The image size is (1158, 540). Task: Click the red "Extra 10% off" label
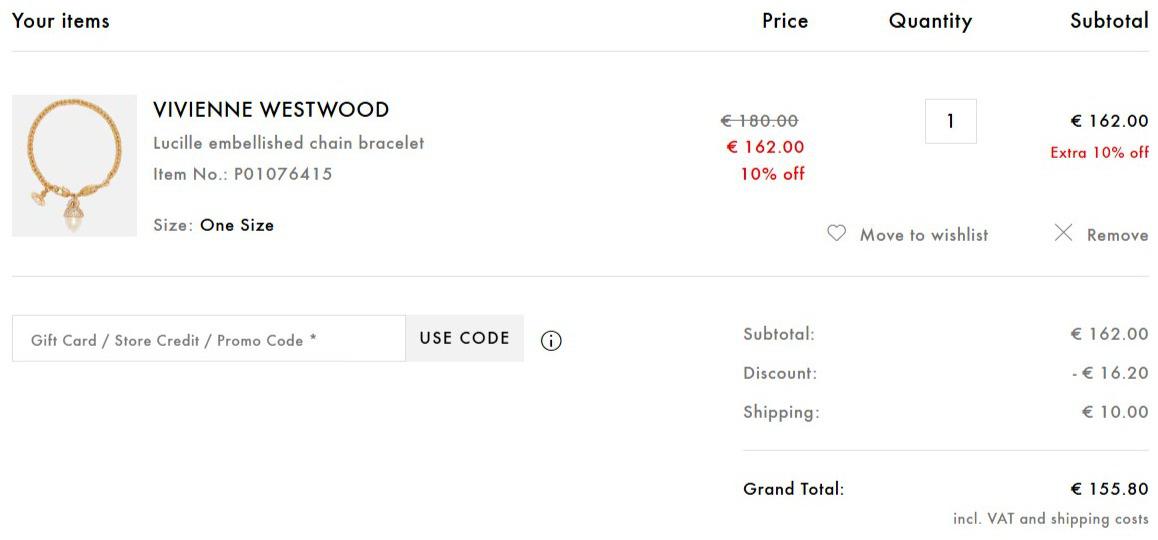pyautogui.click(x=1099, y=153)
